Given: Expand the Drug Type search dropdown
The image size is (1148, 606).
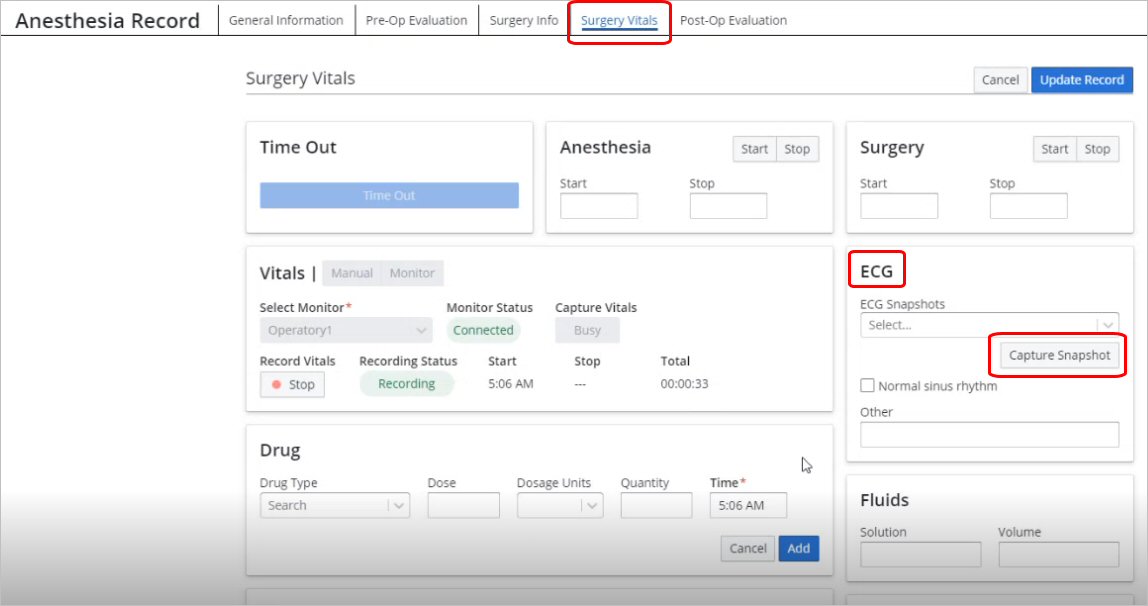Looking at the screenshot, I should click(335, 506).
